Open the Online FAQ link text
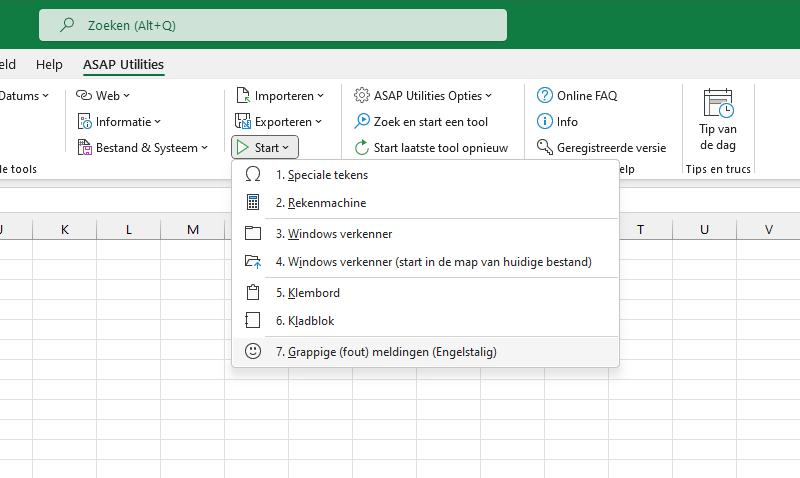Screen dimensions: 800x478 [x=587, y=95]
